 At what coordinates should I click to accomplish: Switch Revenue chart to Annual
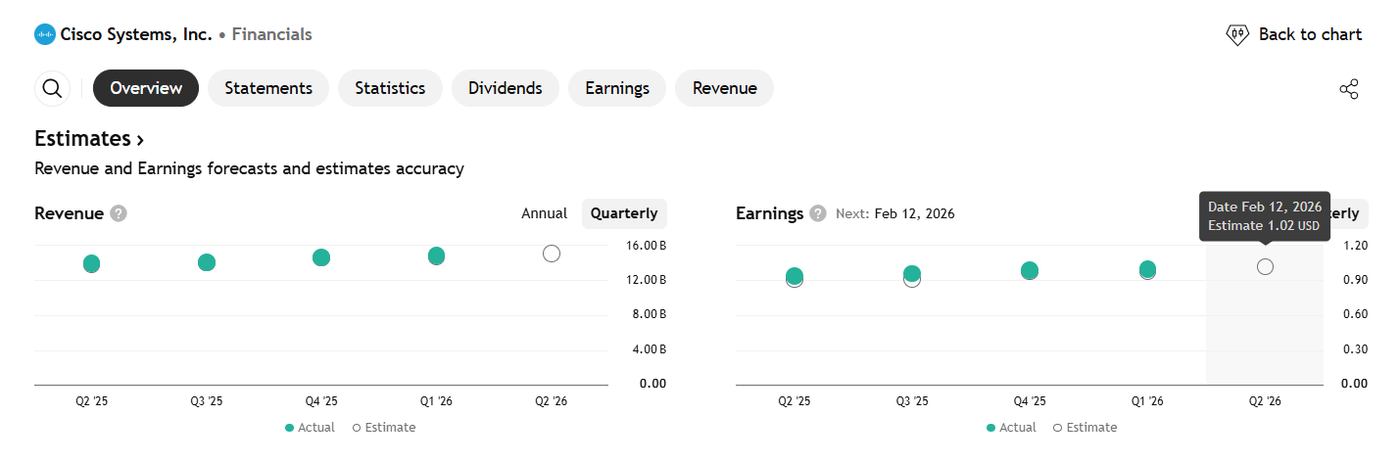(544, 213)
